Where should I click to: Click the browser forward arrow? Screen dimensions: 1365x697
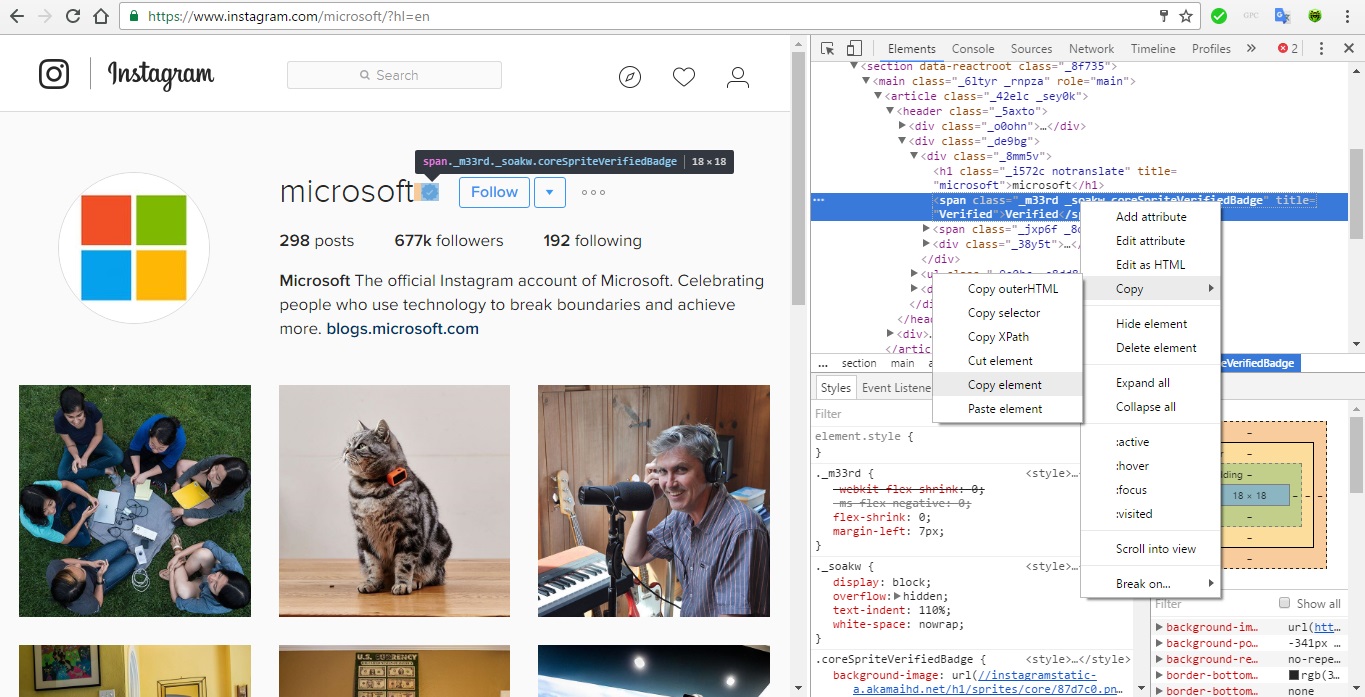tap(45, 16)
